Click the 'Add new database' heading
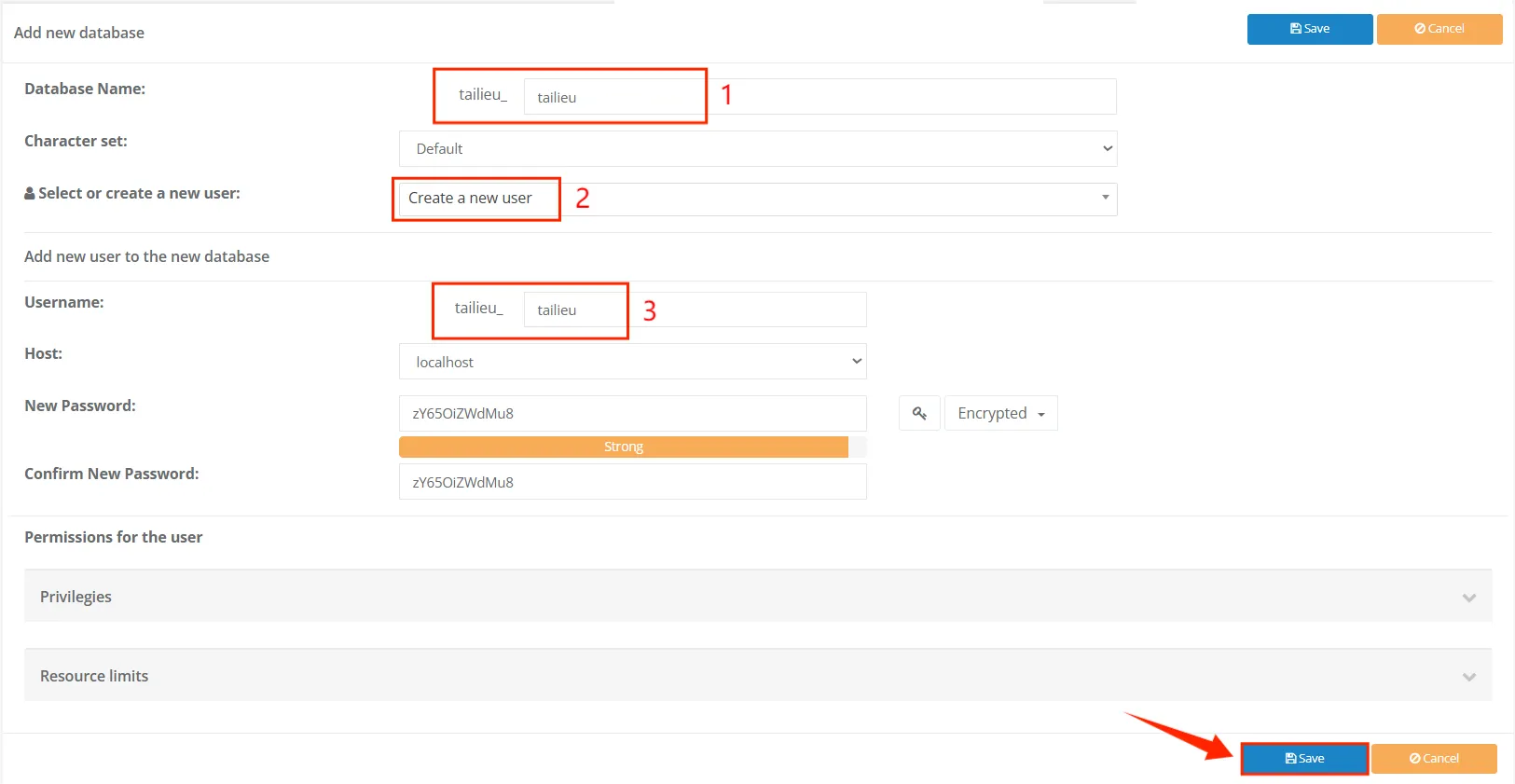Screen dimensions: 1515x784 coord(79,33)
